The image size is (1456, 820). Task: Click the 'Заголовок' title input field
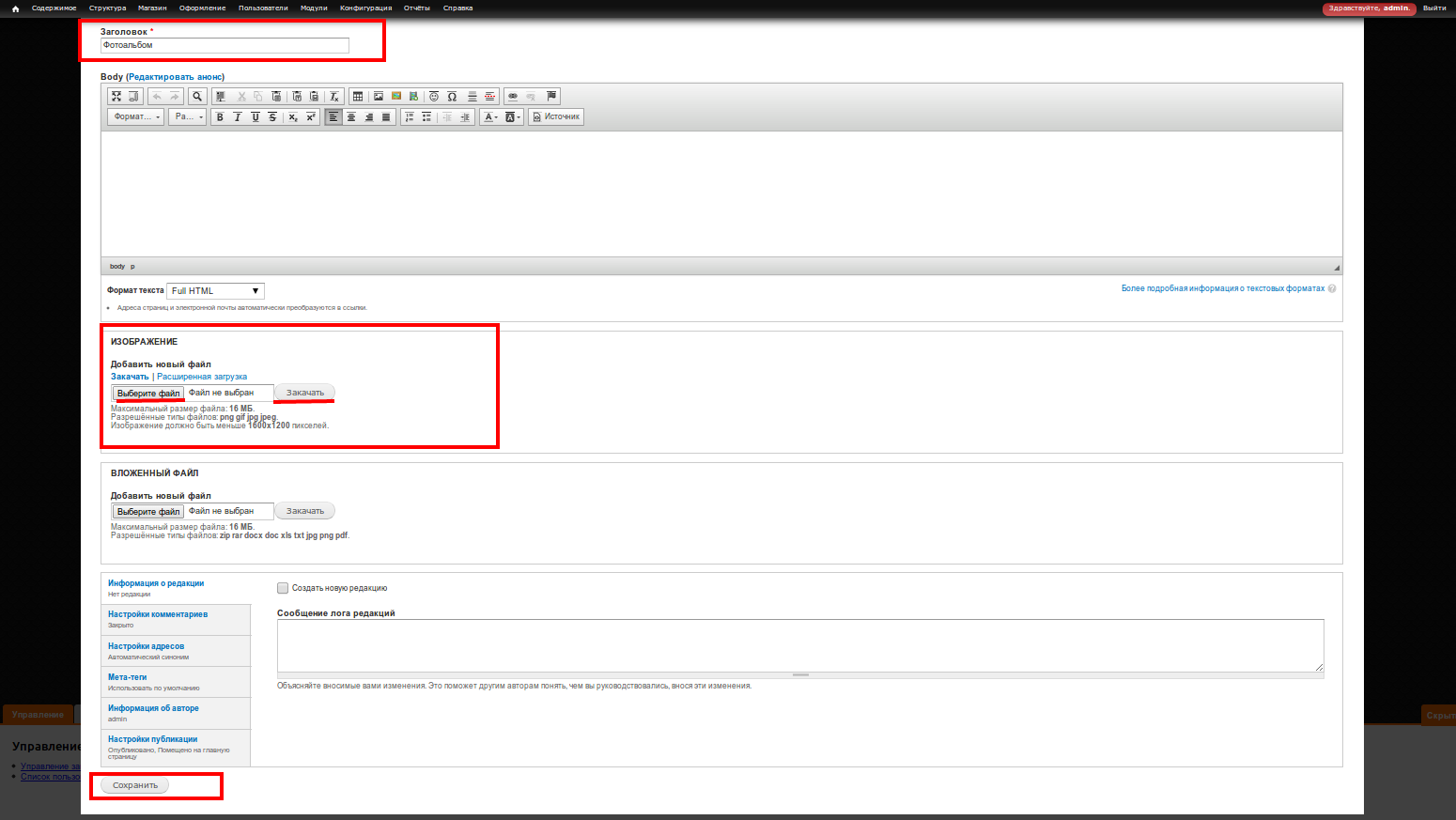pyautogui.click(x=225, y=45)
